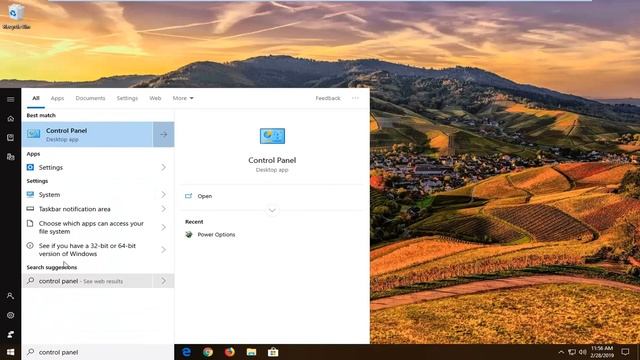Click the taskbar clock and date

coord(602,352)
